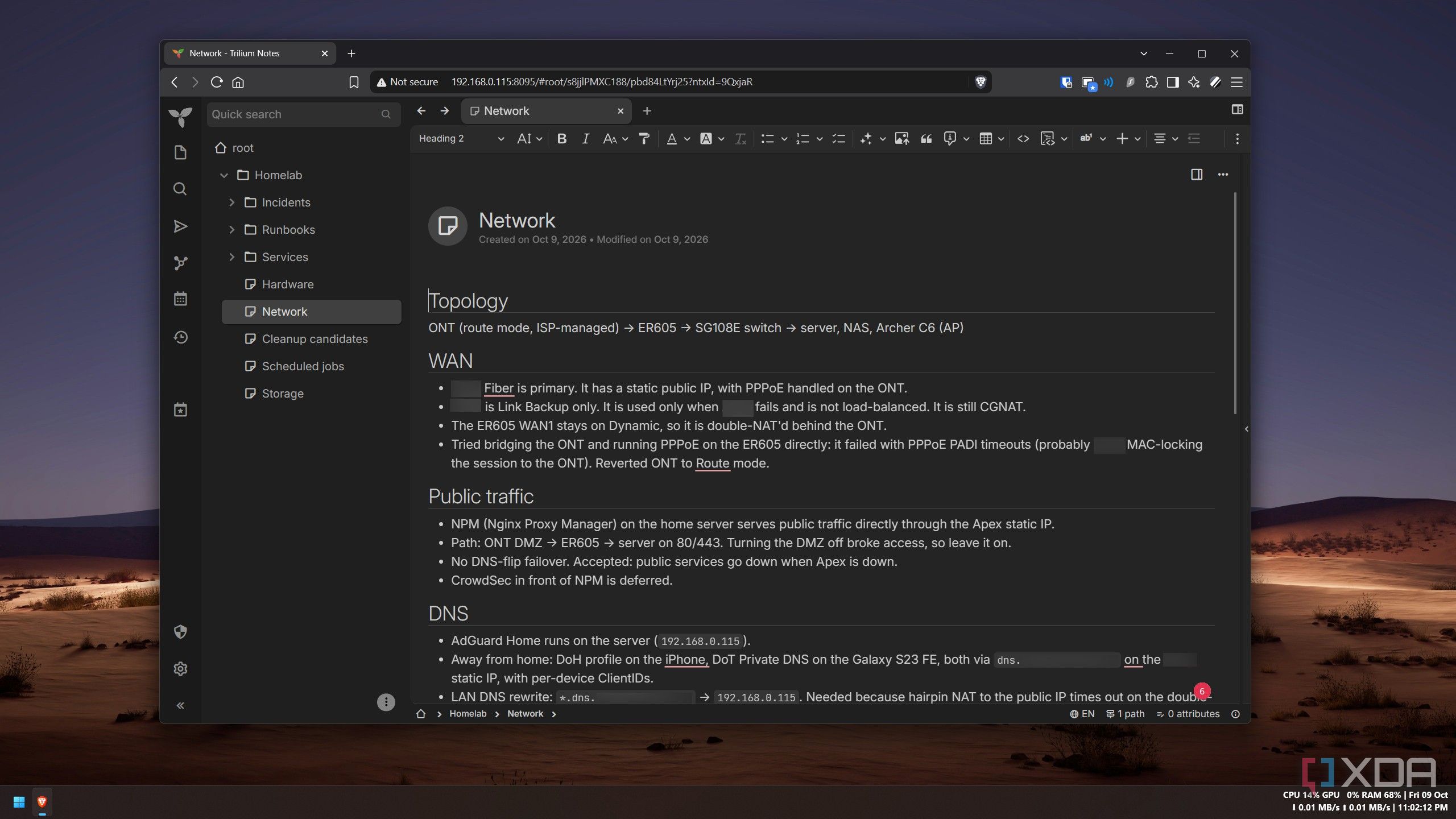Toggle inline code formatting
The height and width of the screenshot is (819, 1456).
1023,139
